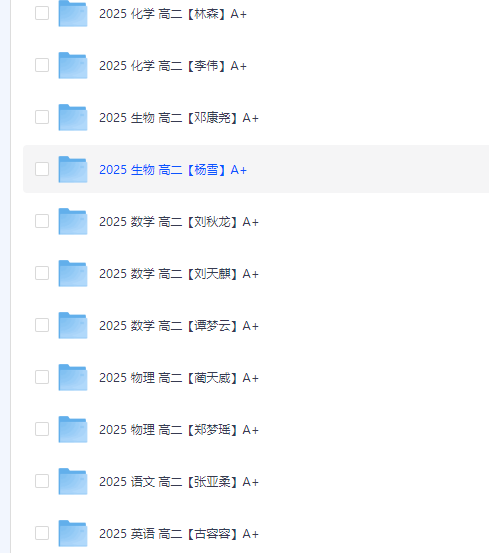
Task: Select checkbox for 语文 高二【张亚柔】
Action: pyautogui.click(x=42, y=481)
